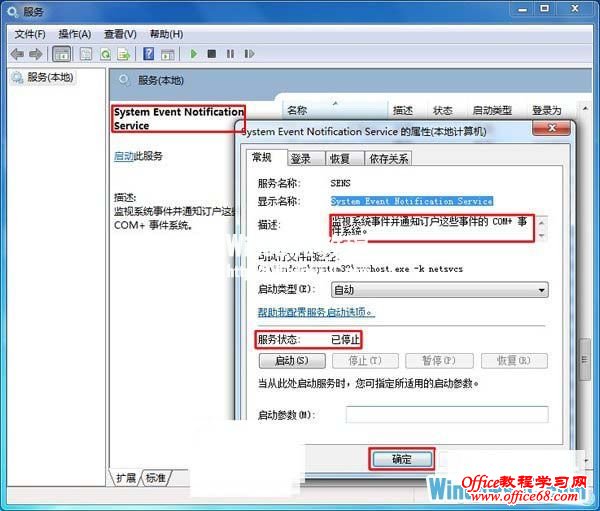Click the 已停止 service status text
This screenshot has width=600, height=511.
(345, 340)
